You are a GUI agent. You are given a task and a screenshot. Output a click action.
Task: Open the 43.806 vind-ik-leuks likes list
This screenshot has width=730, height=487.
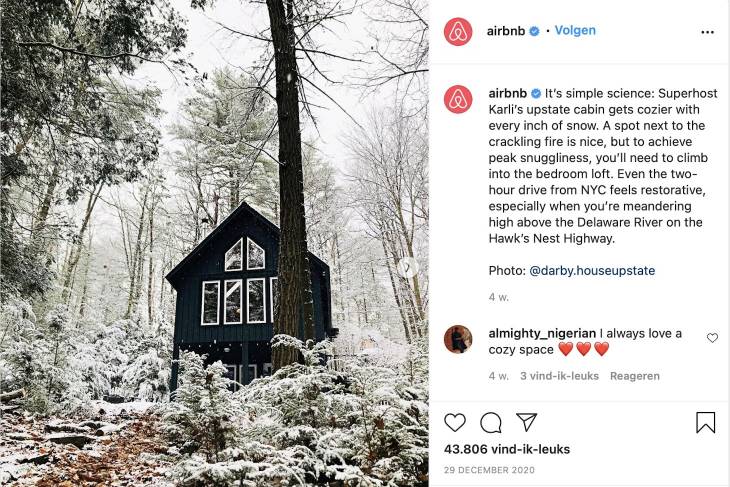(x=507, y=449)
